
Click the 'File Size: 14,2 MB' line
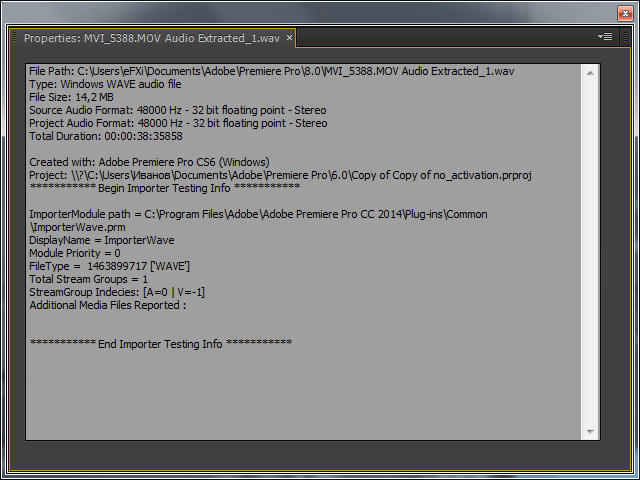click(x=71, y=97)
